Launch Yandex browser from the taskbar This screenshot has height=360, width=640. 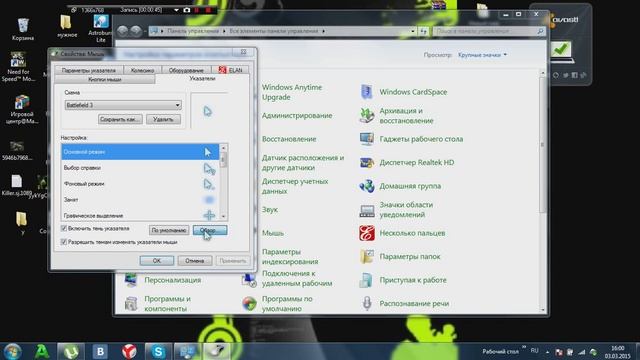tap(129, 351)
